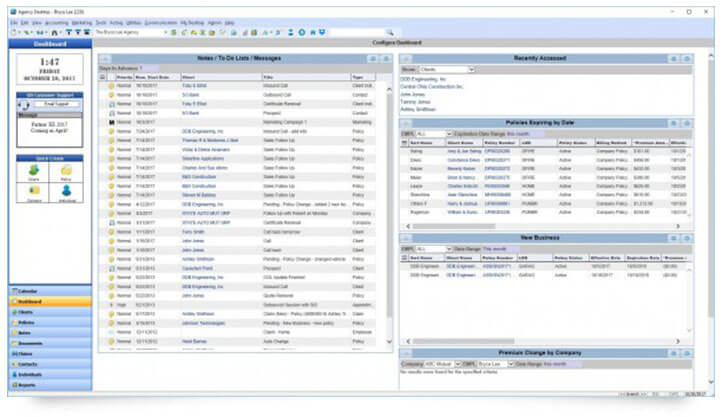725x417 pixels.
Task: Click the toolbar search input field
Action: [358, 32]
